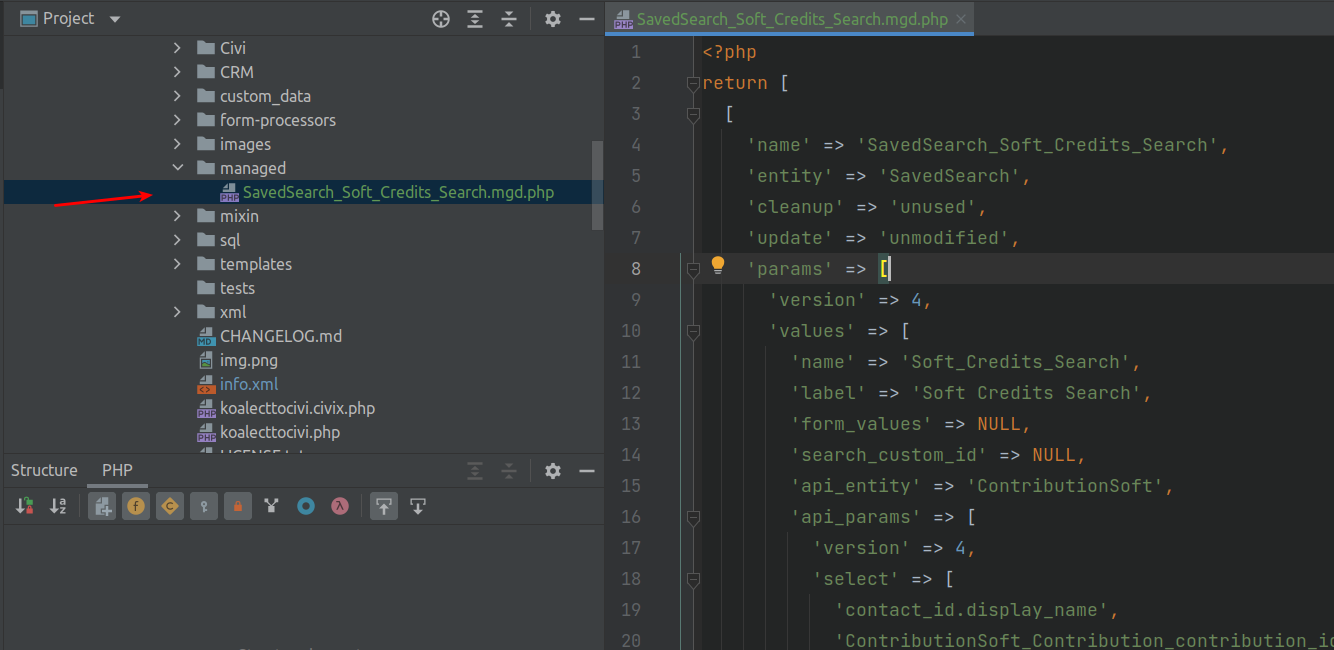Select the SavedSearch_Soft_Credits_Search.mgd.php editor tab
The height and width of the screenshot is (650, 1334).
[791, 19]
